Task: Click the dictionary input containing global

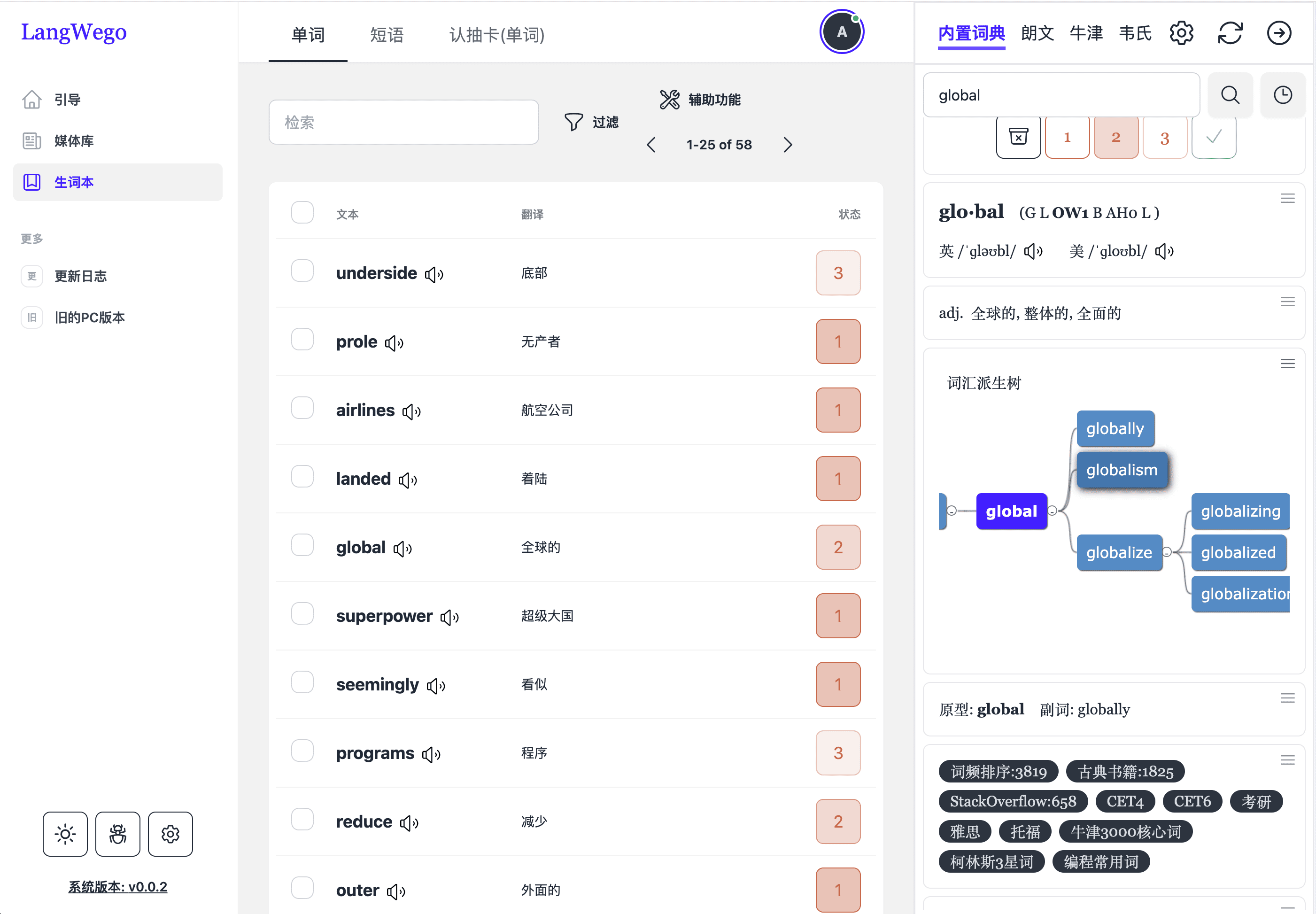Action: coord(1061,95)
